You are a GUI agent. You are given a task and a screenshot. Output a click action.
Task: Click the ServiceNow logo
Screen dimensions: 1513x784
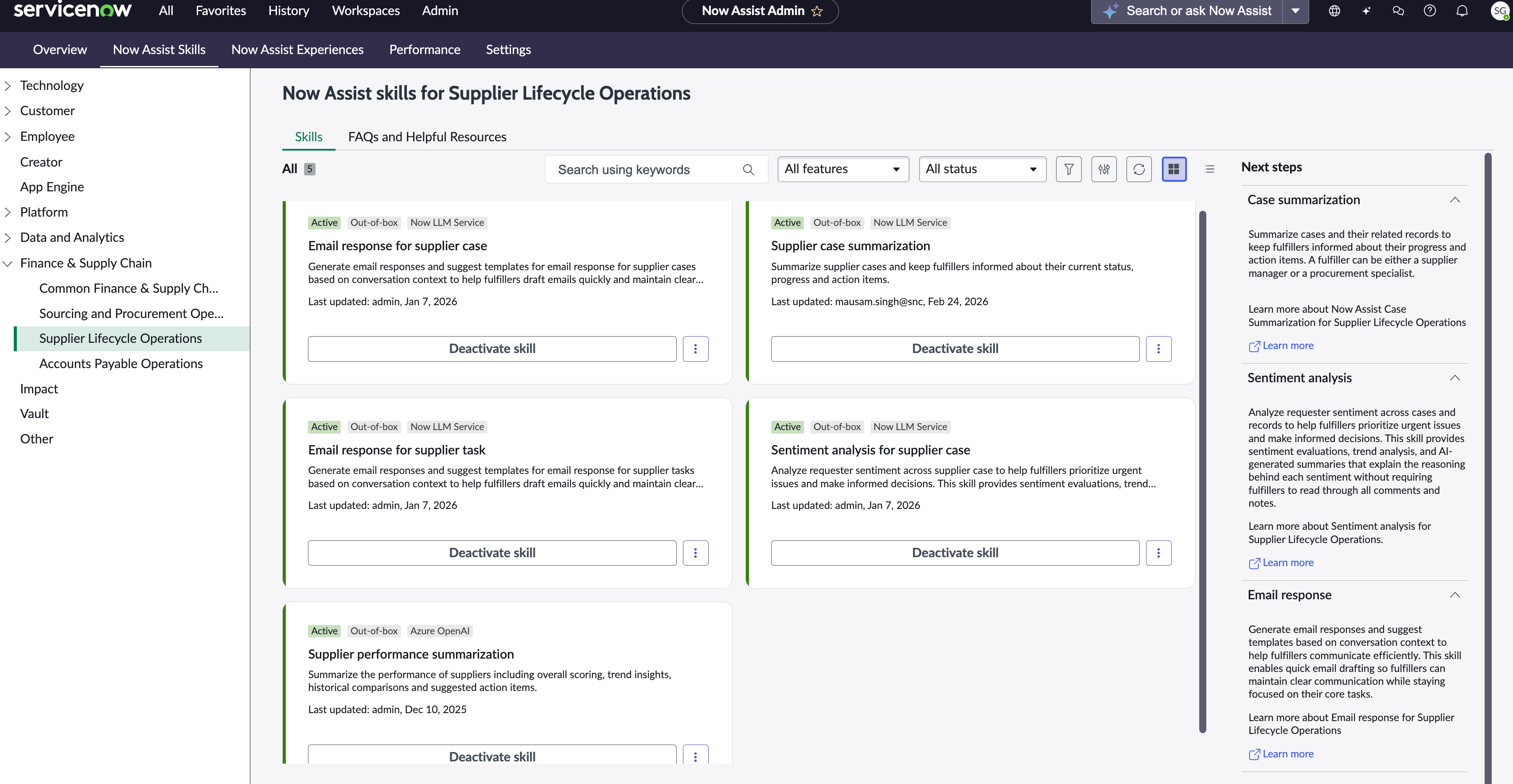72,10
